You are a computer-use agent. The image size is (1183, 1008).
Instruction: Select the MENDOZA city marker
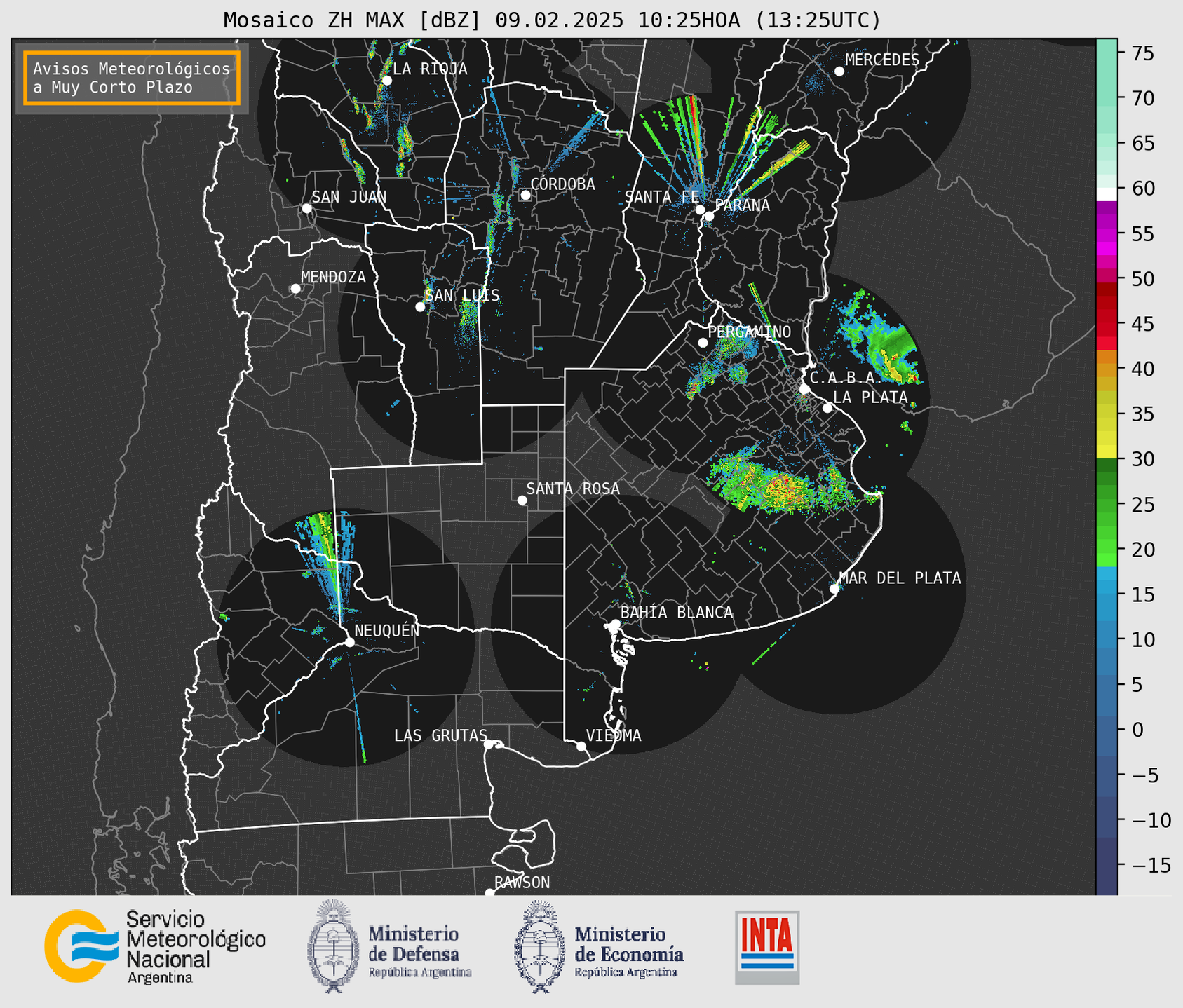point(295,289)
